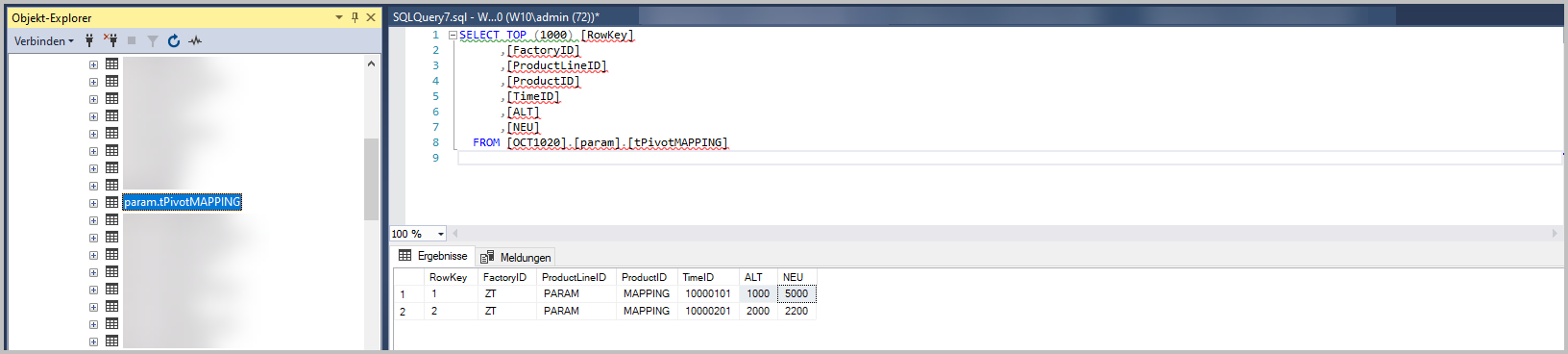Click the connect Object Explorer plug icon
Viewport: 1568px width, 354px height.
tap(89, 40)
